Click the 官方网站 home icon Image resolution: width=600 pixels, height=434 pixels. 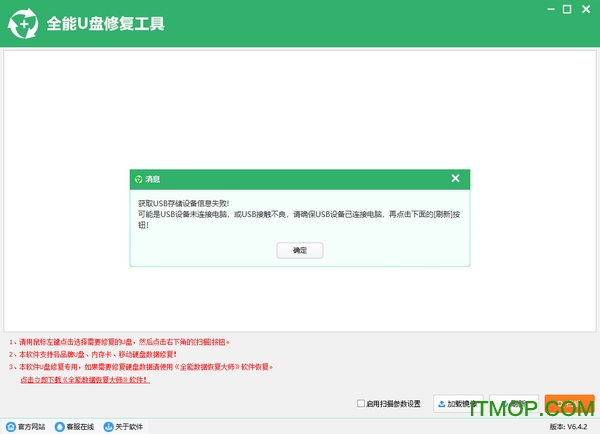[11, 426]
